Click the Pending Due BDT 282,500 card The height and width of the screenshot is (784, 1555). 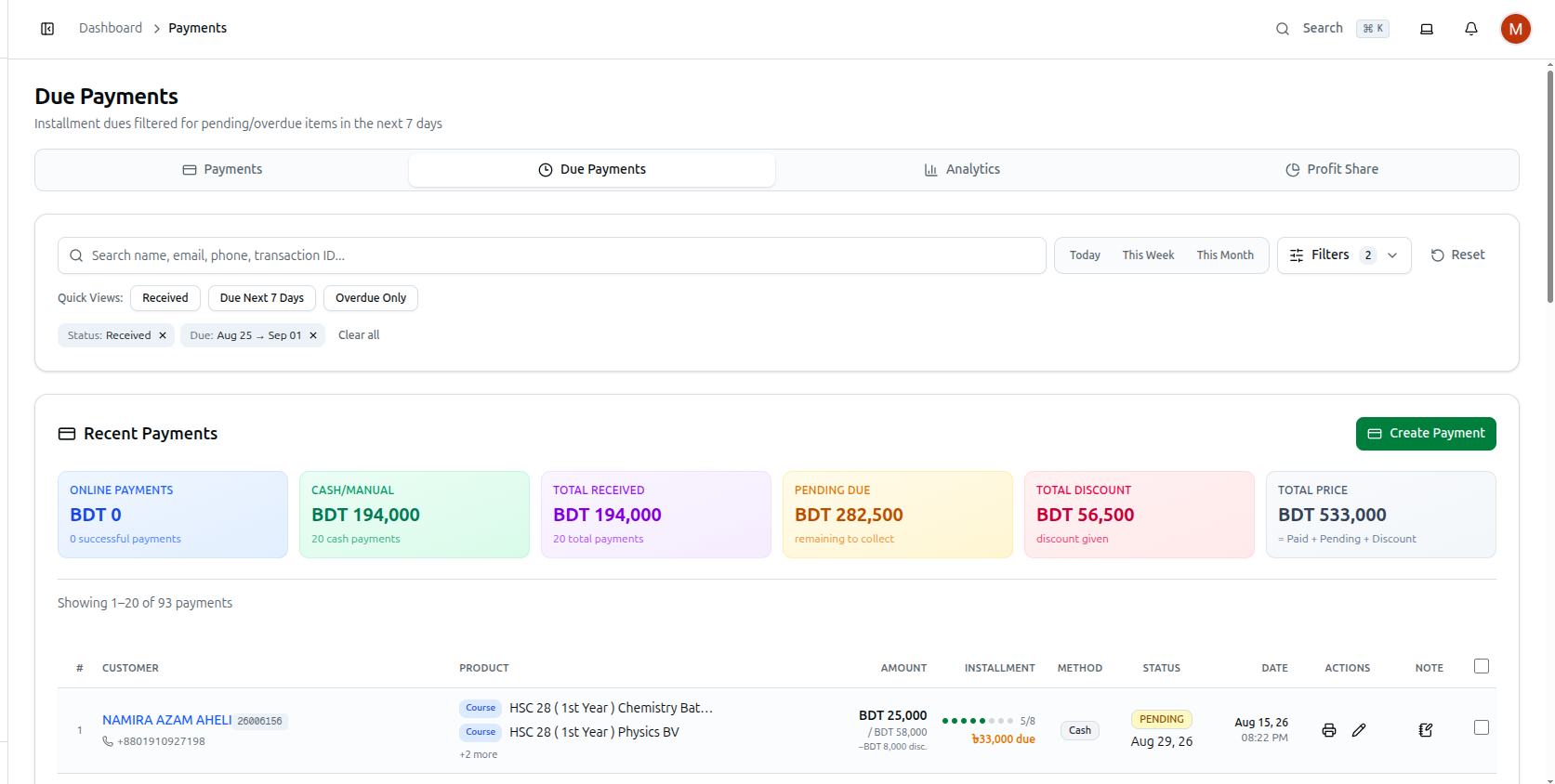click(x=898, y=515)
